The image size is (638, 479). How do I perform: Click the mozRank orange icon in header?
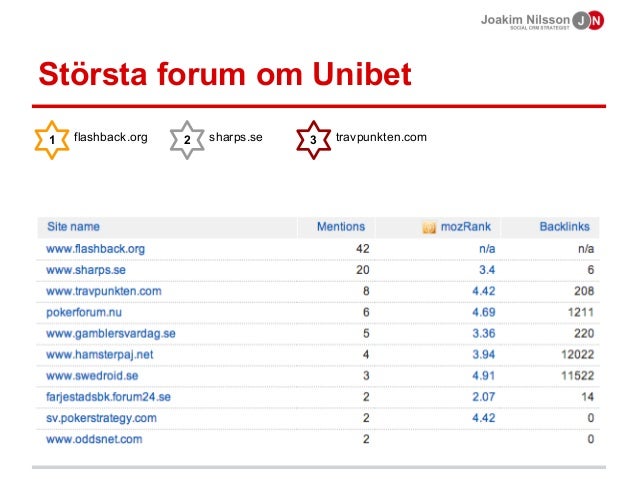pos(429,227)
